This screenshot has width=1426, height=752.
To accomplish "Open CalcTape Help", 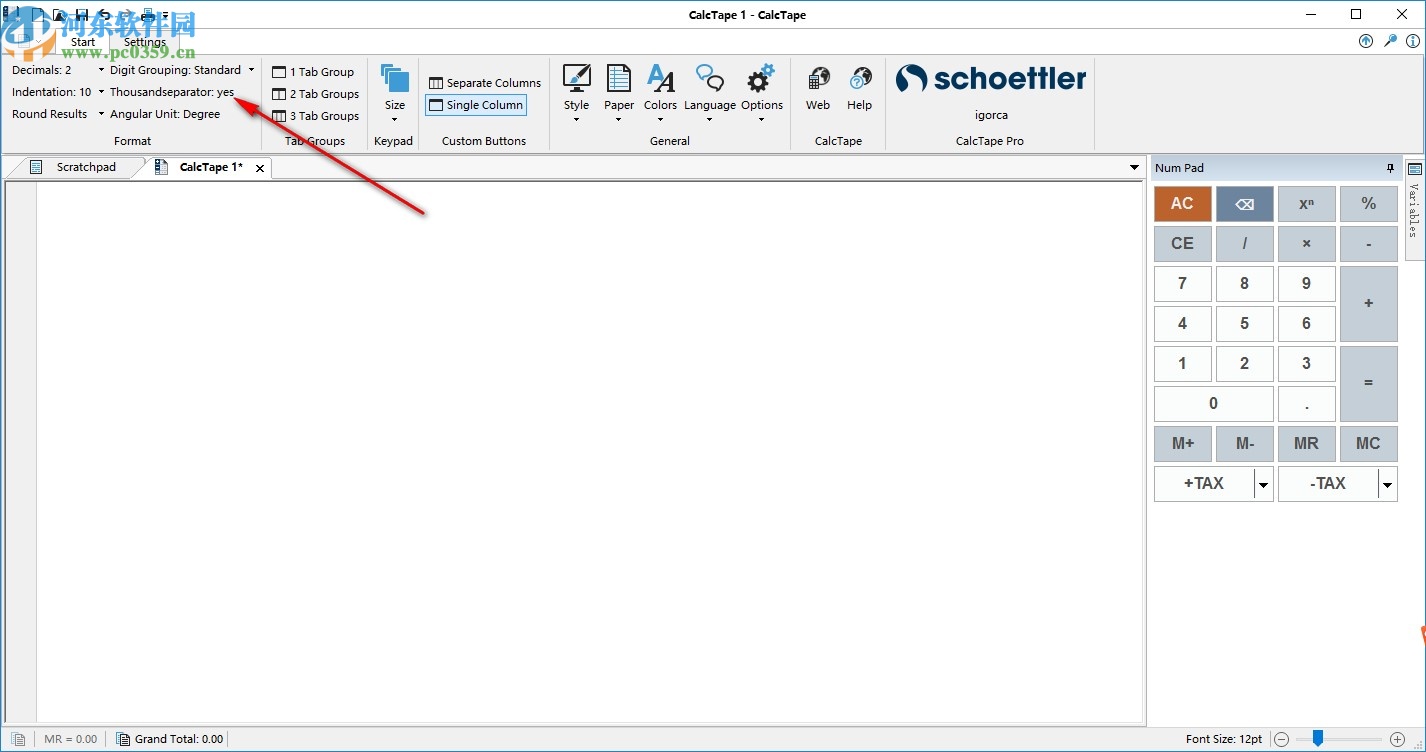I will (x=860, y=88).
